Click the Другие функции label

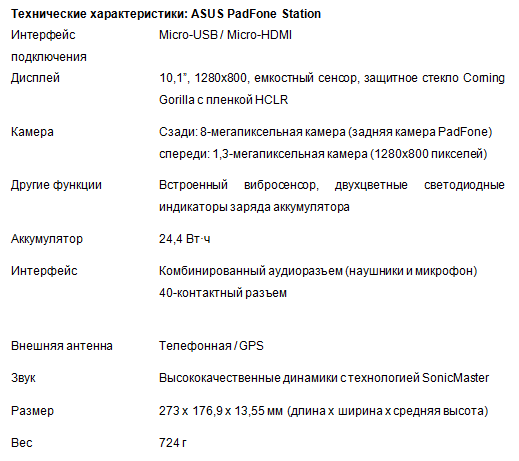(x=56, y=185)
